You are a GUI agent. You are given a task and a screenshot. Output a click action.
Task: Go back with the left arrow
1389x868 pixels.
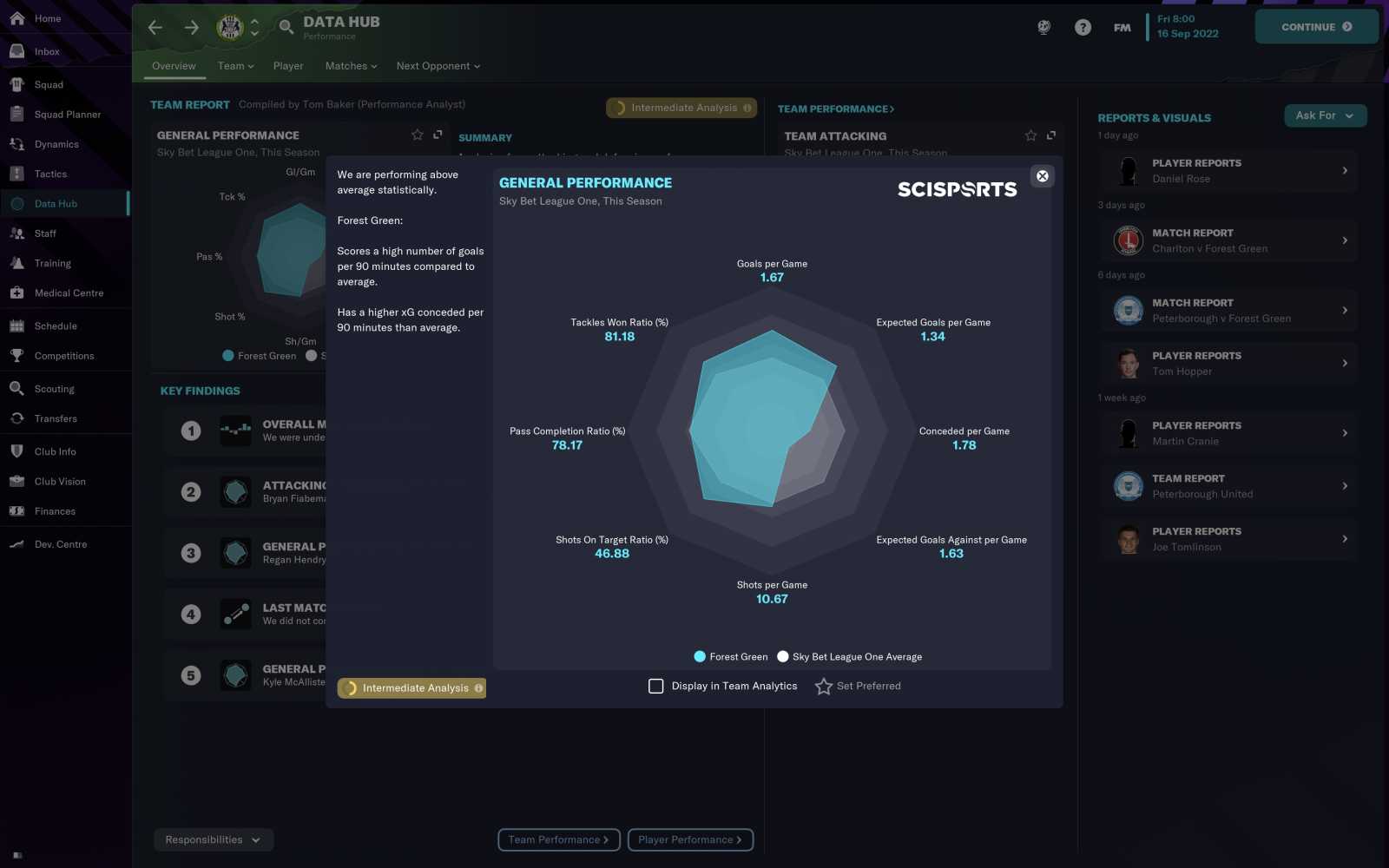155,28
